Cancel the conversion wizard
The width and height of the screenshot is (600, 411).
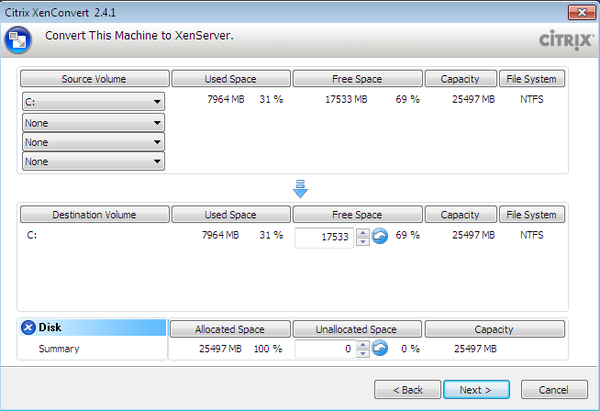553,389
